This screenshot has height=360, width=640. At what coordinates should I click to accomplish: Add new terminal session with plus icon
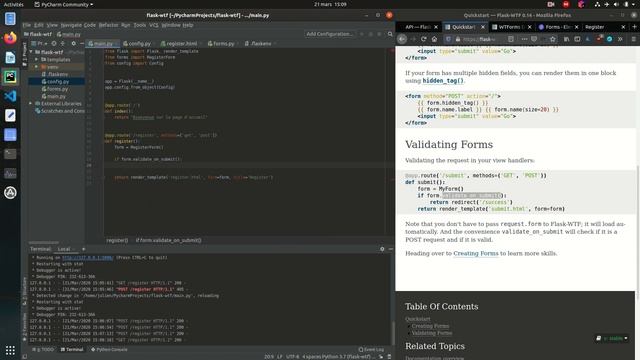pyautogui.click(x=83, y=249)
